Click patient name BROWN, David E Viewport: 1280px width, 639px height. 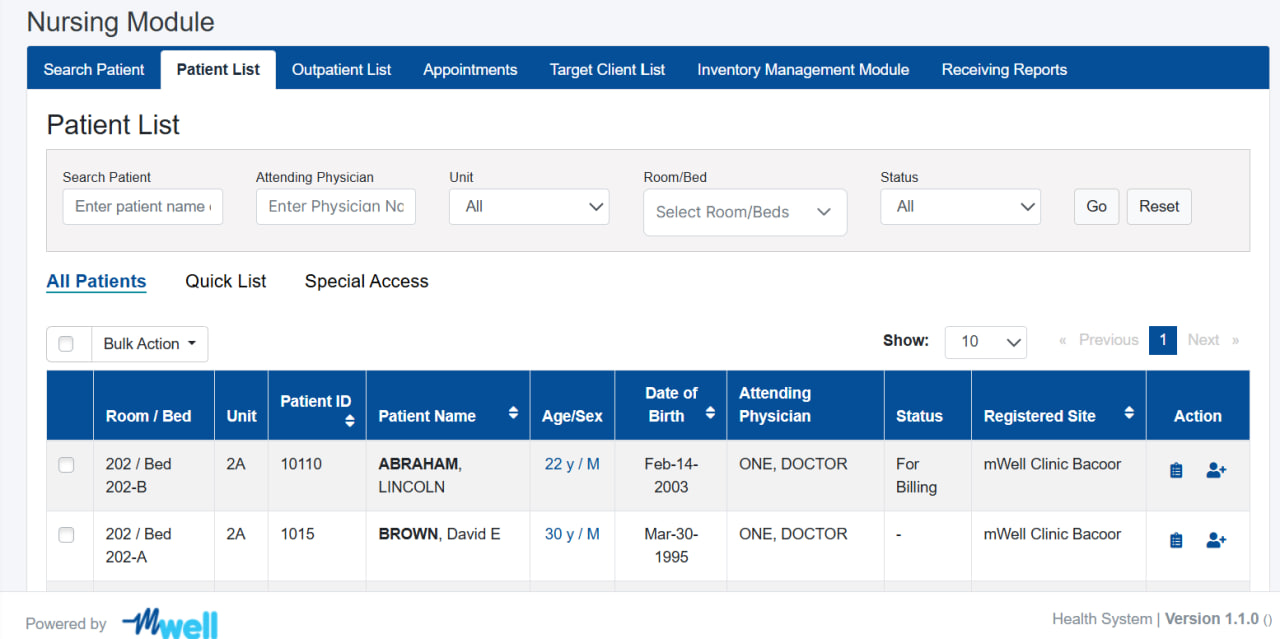click(x=439, y=534)
